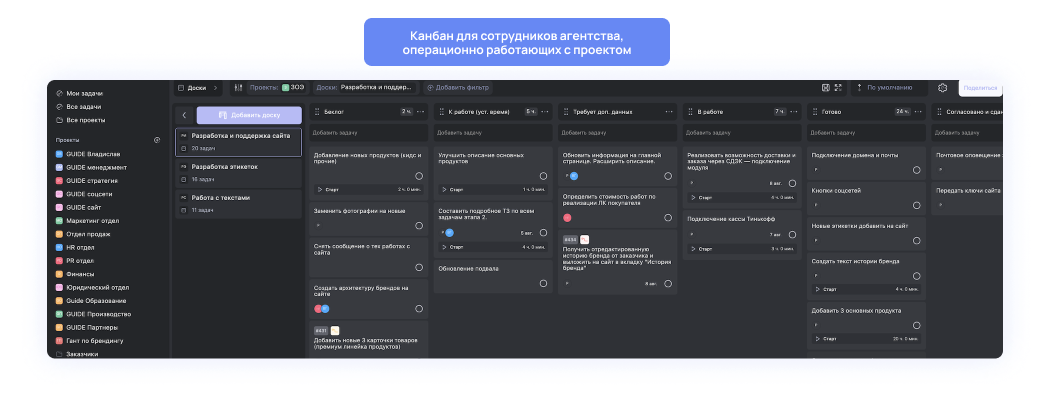
Task: Mark Обновление подвала task complete
Action: pyautogui.click(x=544, y=283)
